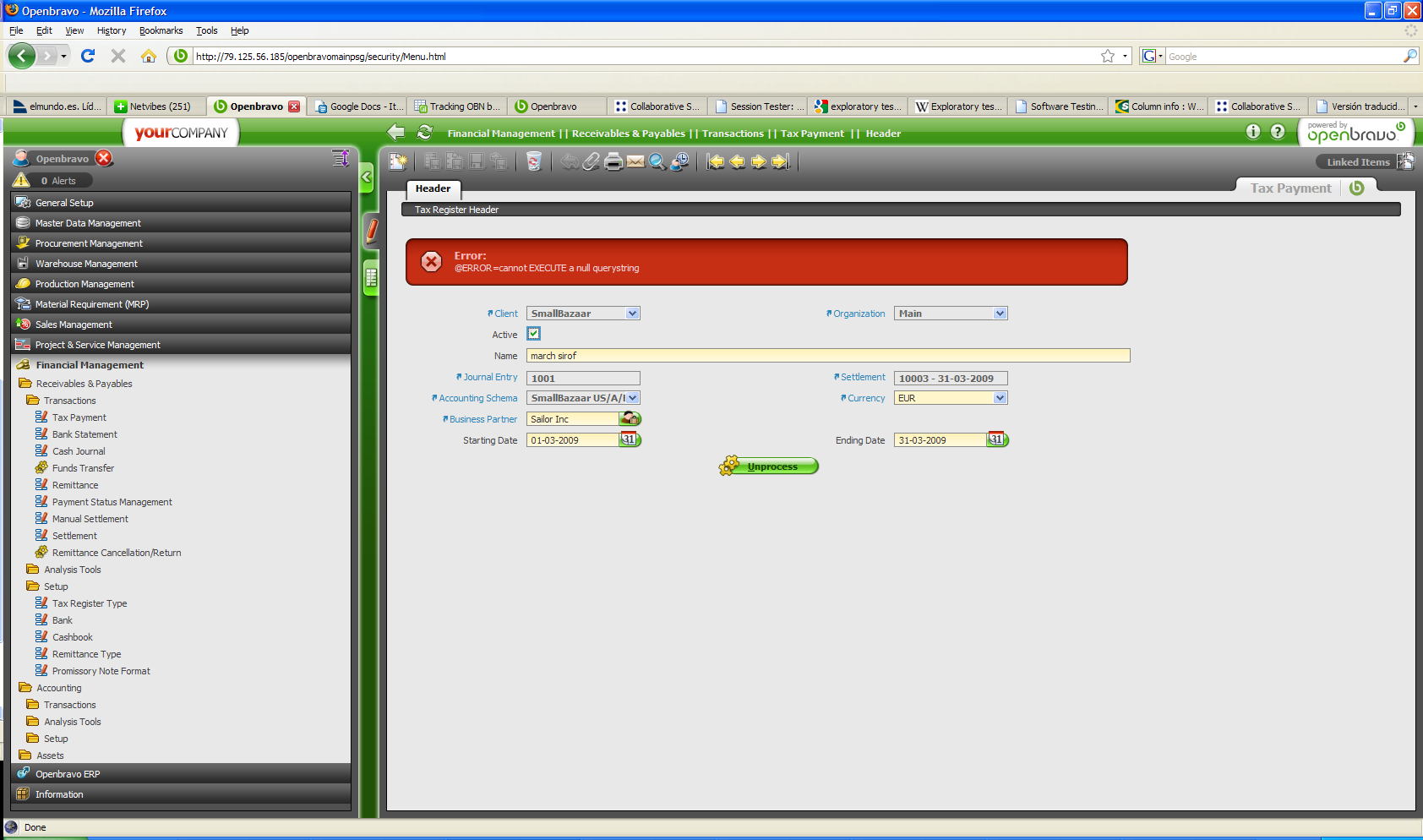Click the expand/collapse menu tree icon

click(341, 158)
